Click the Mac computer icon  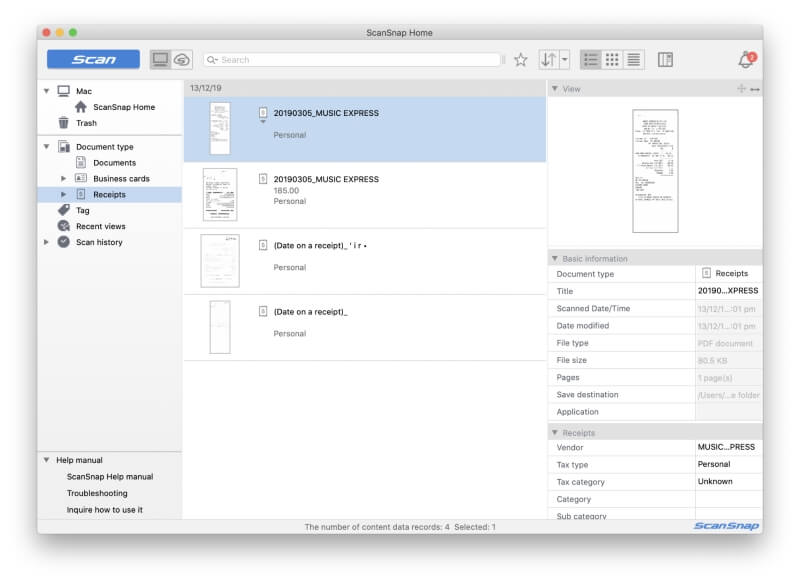pyautogui.click(x=64, y=91)
